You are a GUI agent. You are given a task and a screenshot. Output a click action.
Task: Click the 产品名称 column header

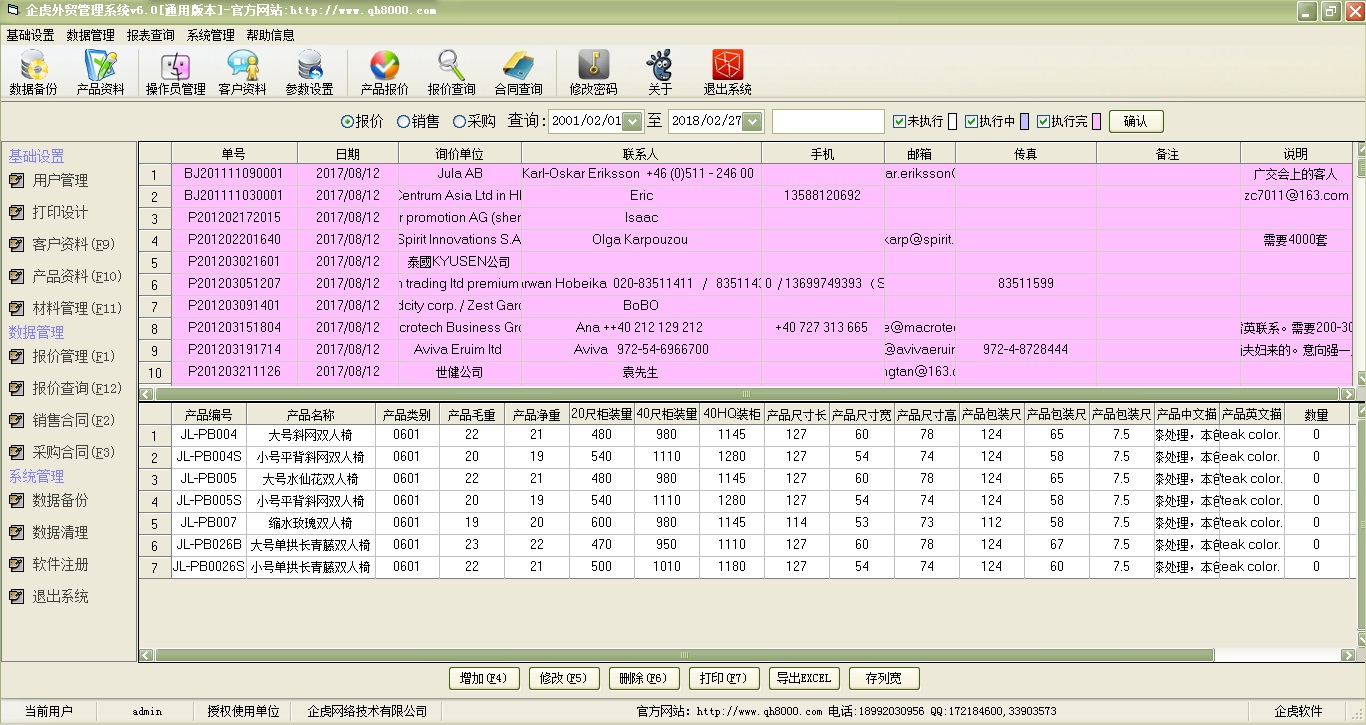point(310,415)
